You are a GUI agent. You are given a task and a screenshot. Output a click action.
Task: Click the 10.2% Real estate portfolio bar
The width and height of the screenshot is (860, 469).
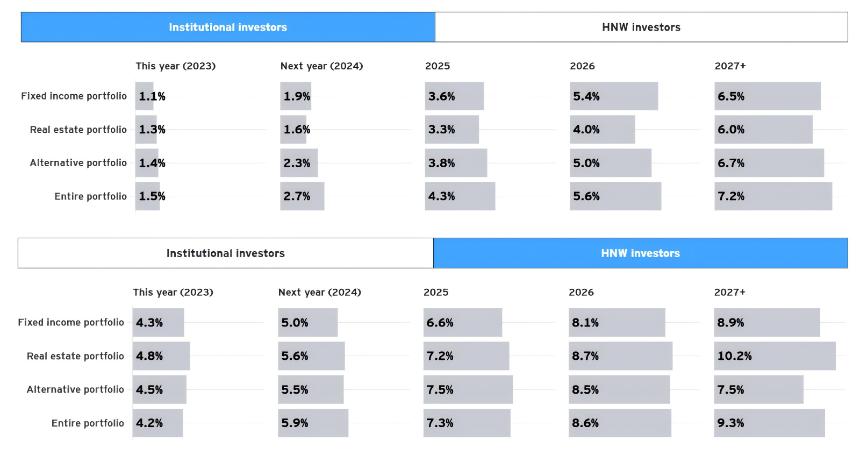[x=774, y=355]
